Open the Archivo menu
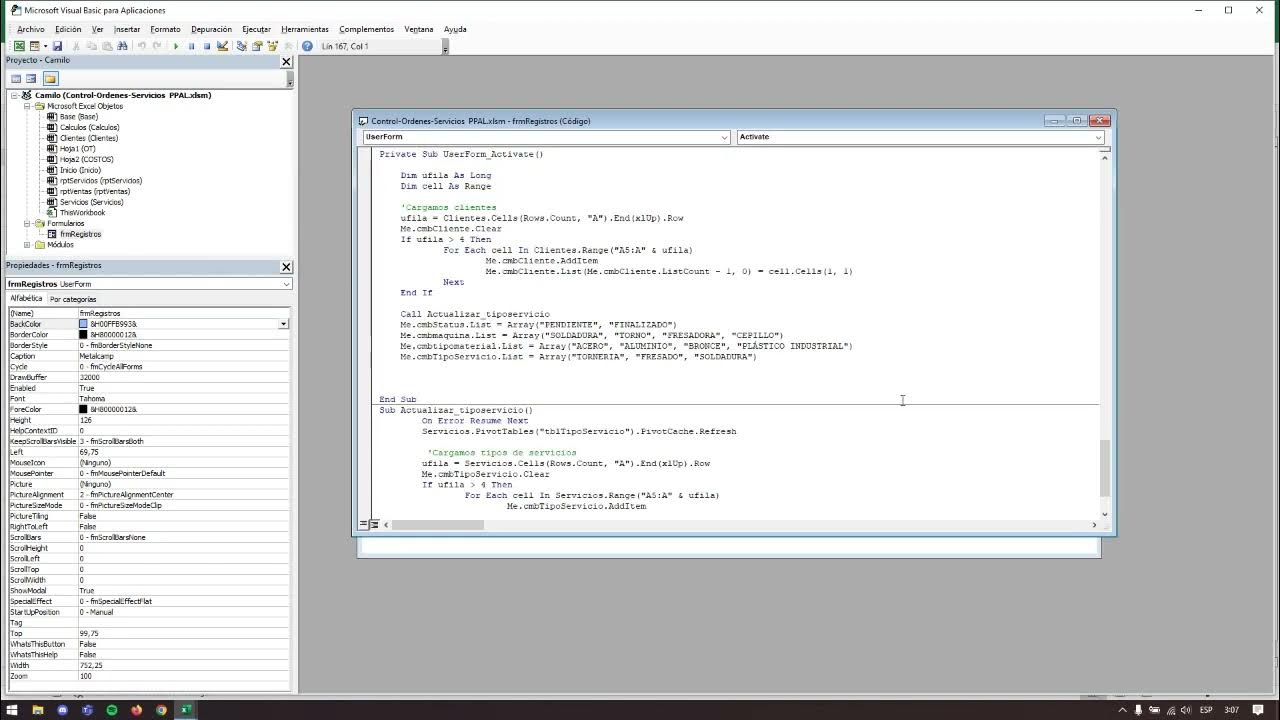The width and height of the screenshot is (1280, 720). [31, 29]
